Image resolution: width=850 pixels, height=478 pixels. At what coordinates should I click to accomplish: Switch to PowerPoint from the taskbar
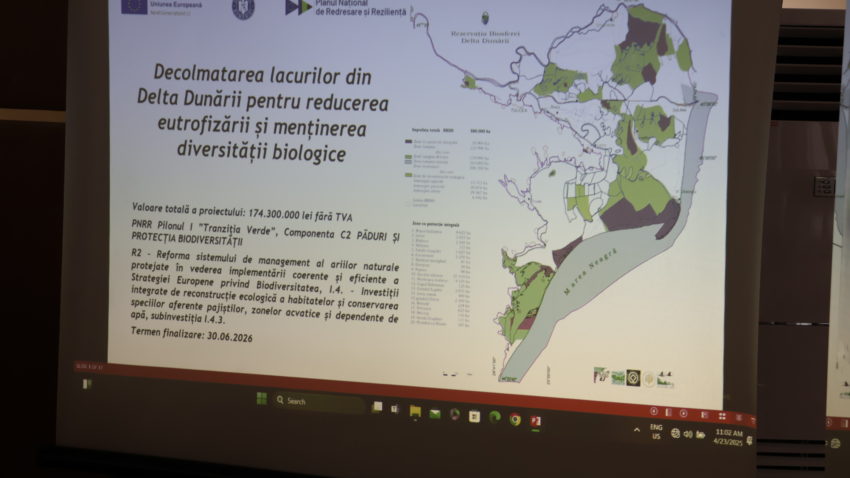536,421
